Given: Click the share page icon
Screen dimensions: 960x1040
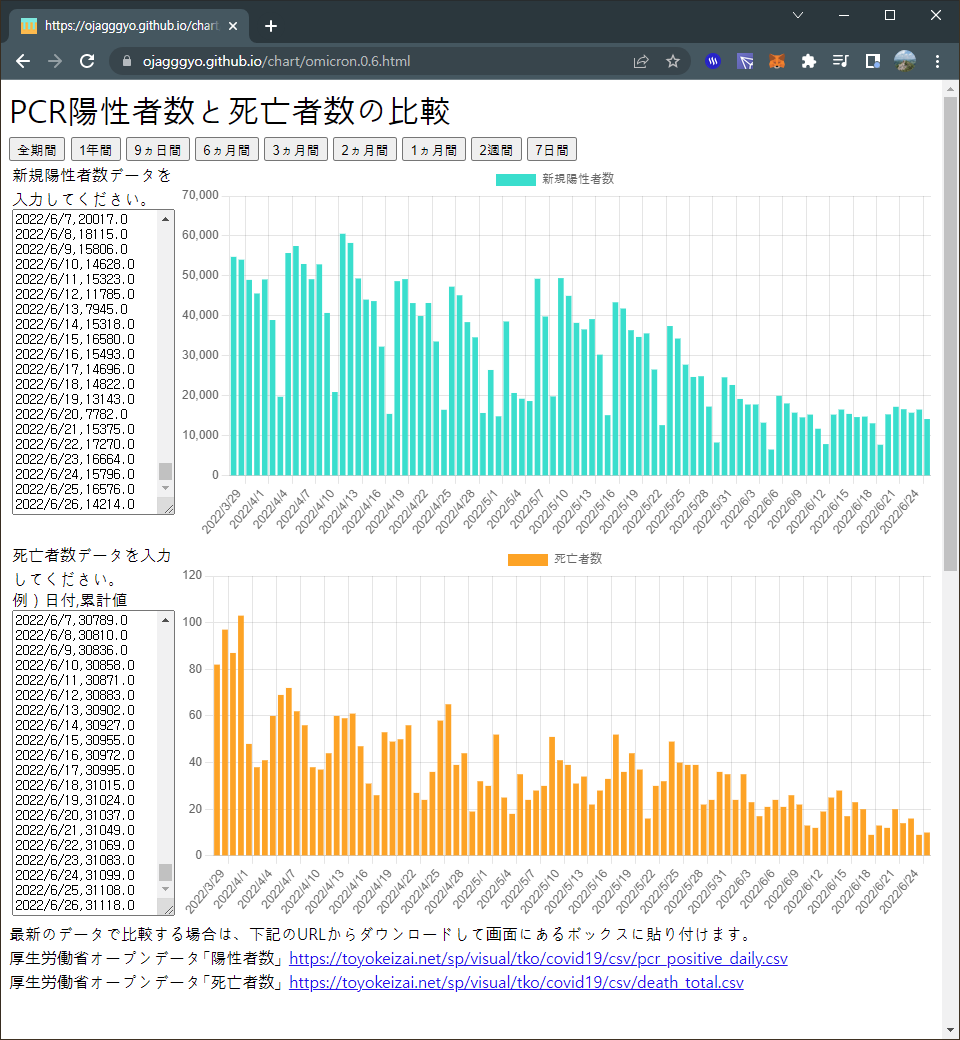Looking at the screenshot, I should [641, 62].
